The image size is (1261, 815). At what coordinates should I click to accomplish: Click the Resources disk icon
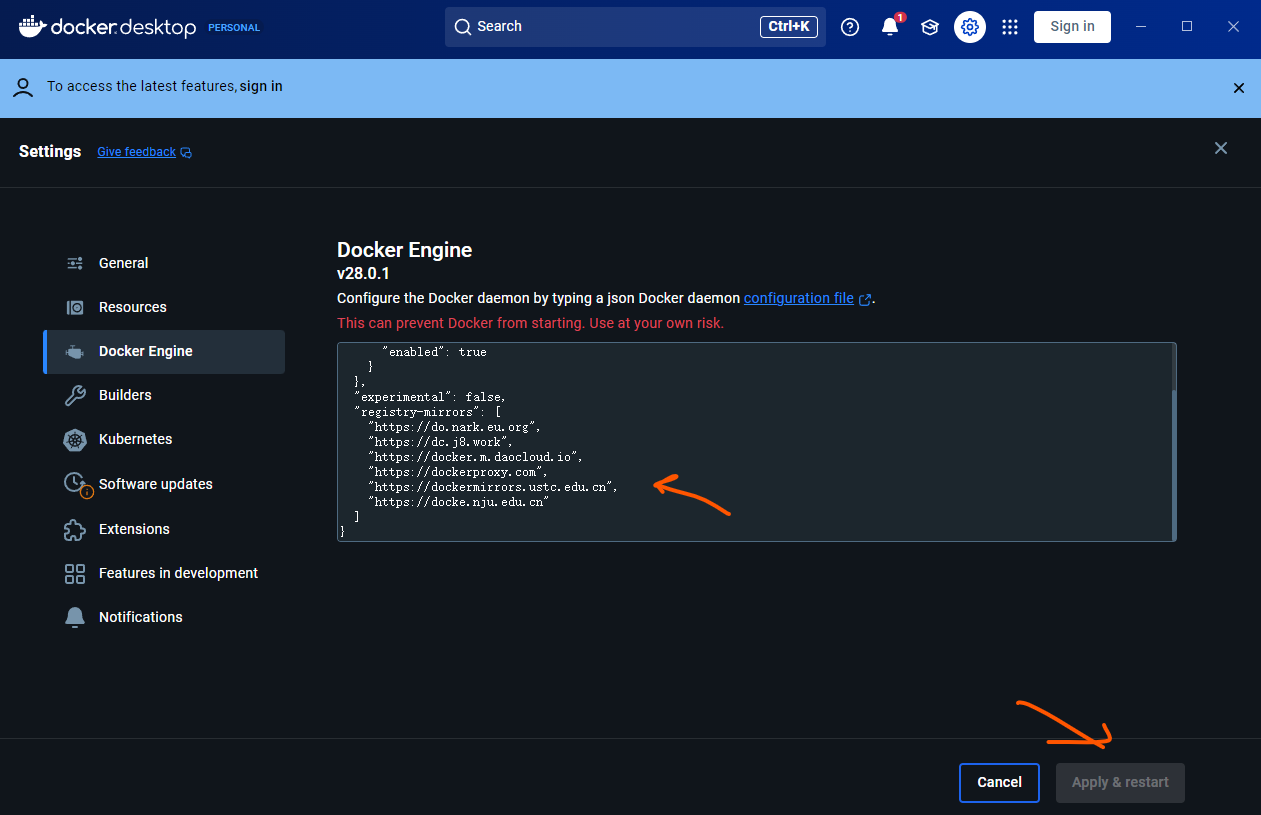[75, 307]
